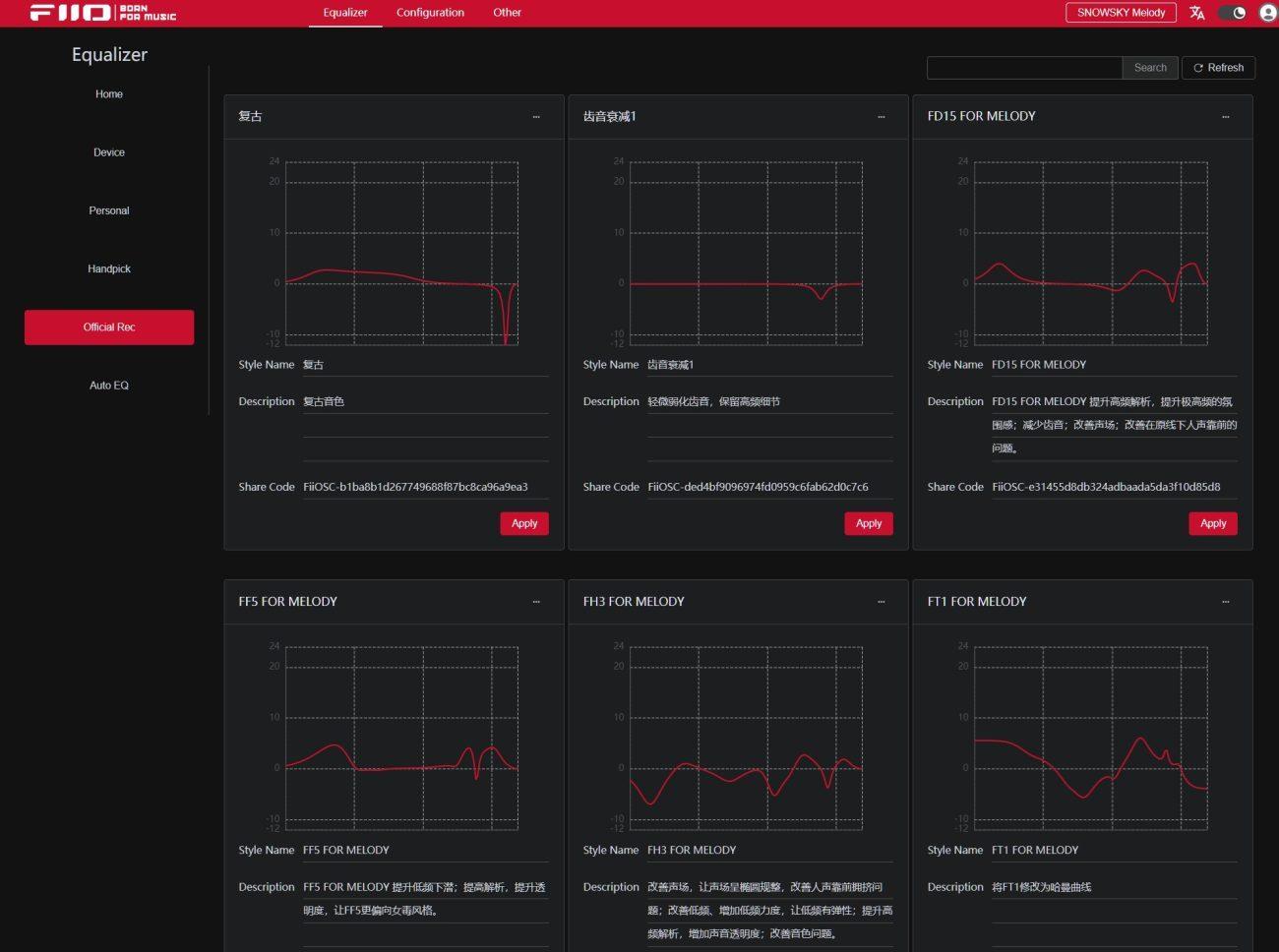1279x952 pixels.
Task: Select Auto EQ in the sidebar
Action: [x=109, y=386]
